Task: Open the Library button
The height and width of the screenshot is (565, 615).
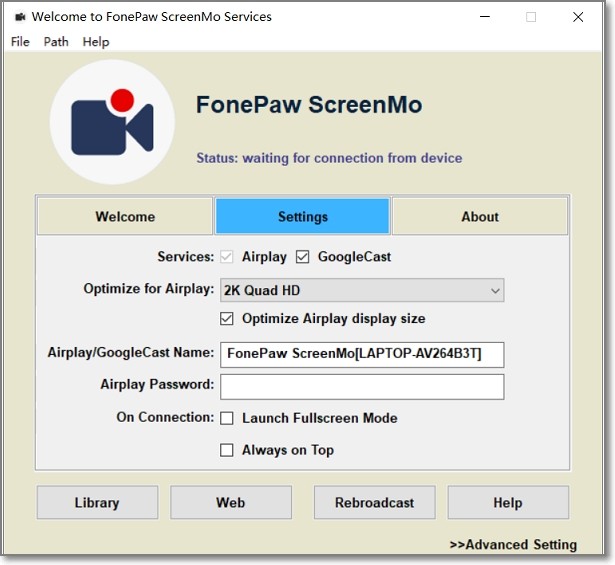Action: 97,502
